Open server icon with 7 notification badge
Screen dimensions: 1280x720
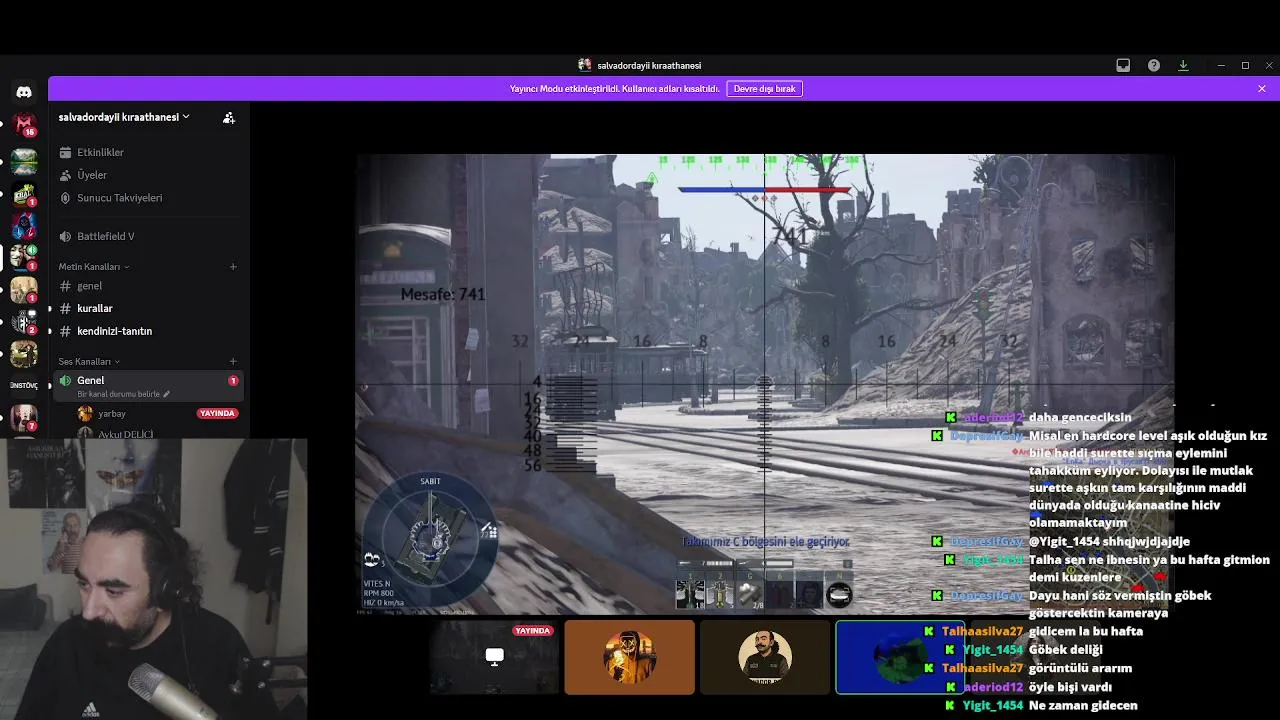[x=24, y=416]
